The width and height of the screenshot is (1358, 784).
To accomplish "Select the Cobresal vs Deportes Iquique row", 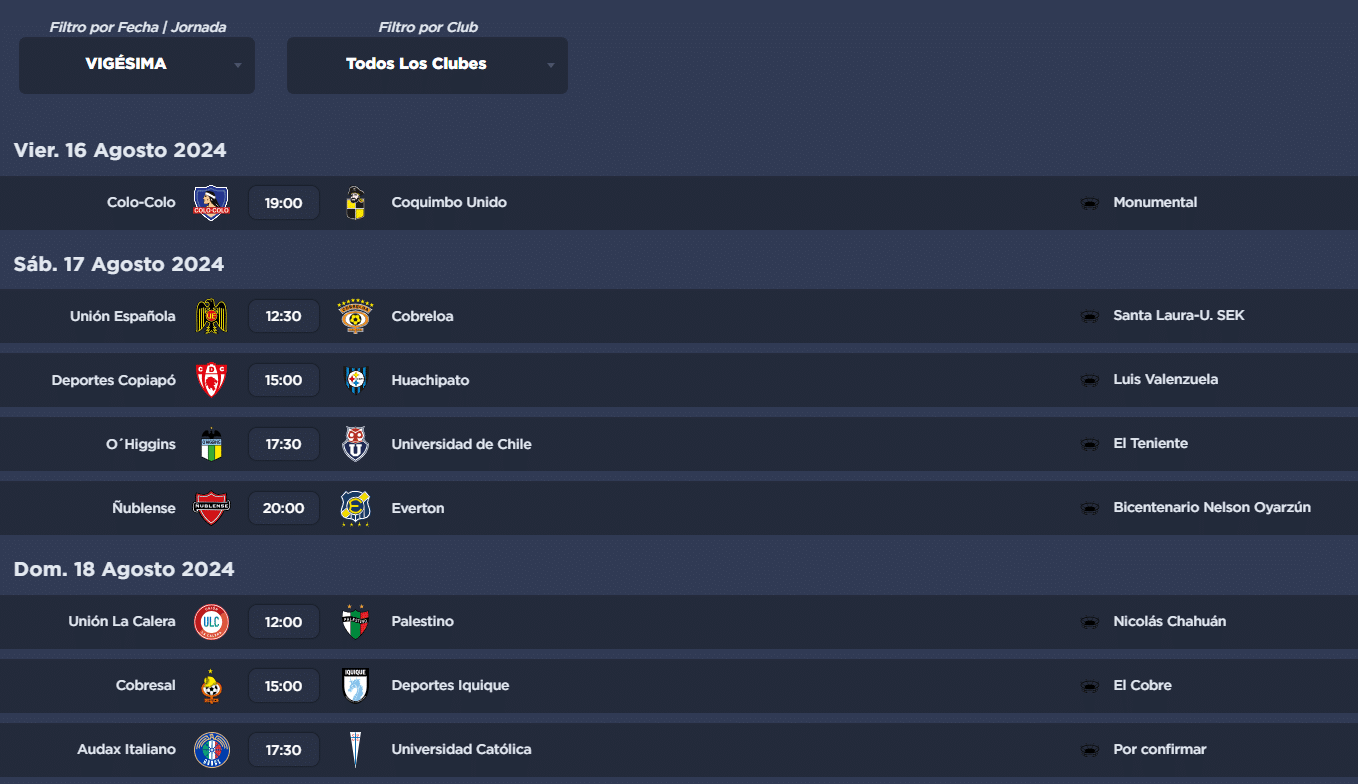I will tap(679, 685).
